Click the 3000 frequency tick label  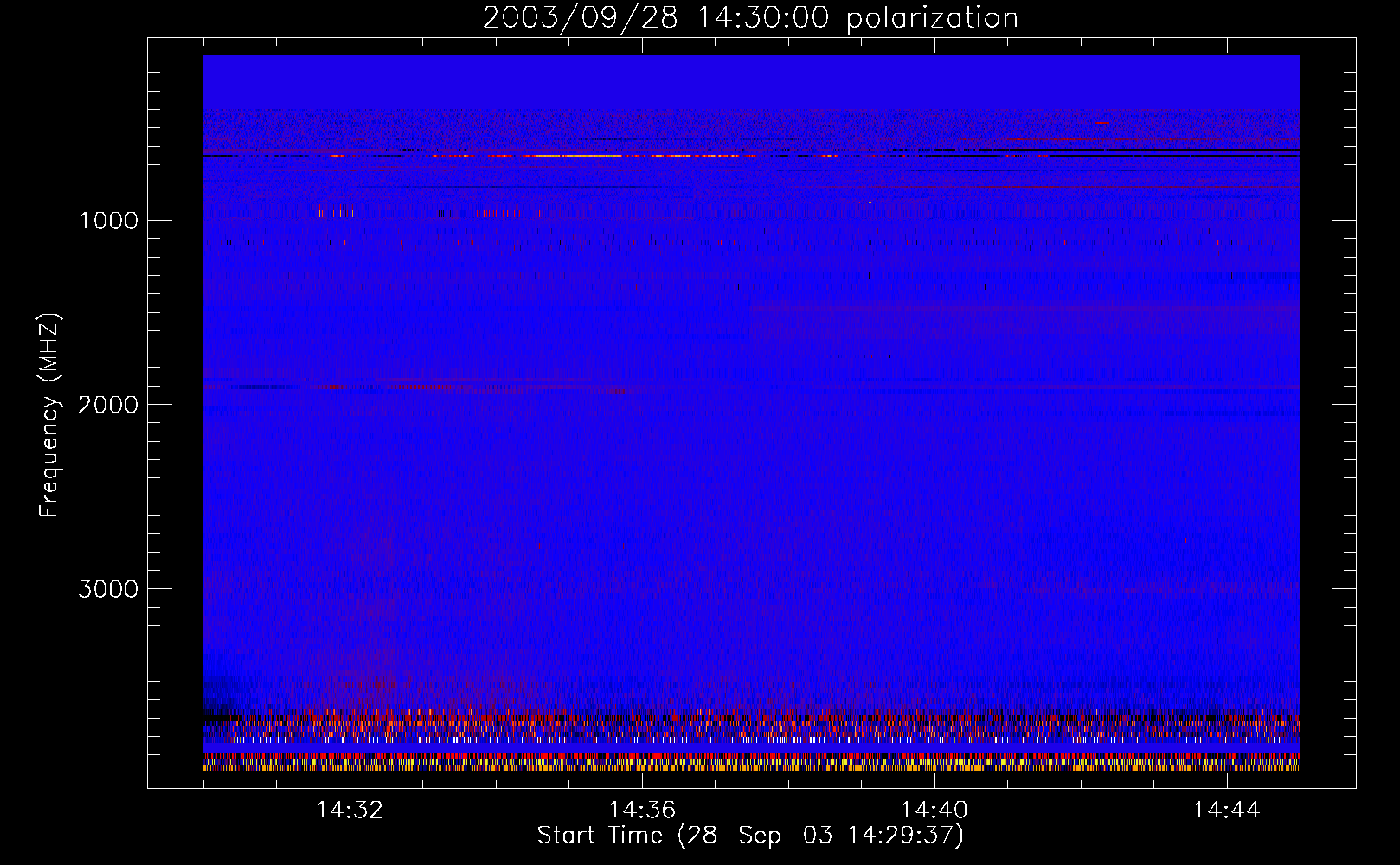[x=109, y=589]
